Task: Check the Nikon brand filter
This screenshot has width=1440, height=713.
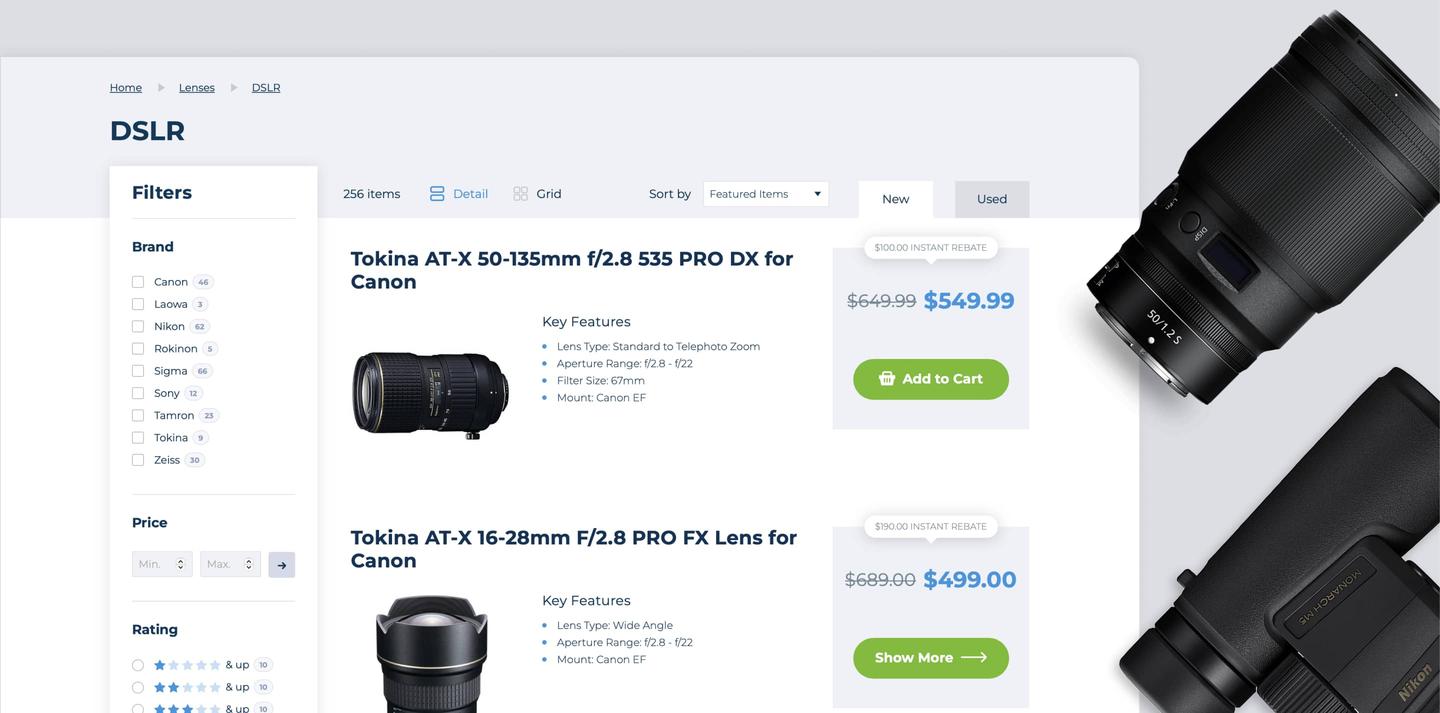Action: point(138,326)
